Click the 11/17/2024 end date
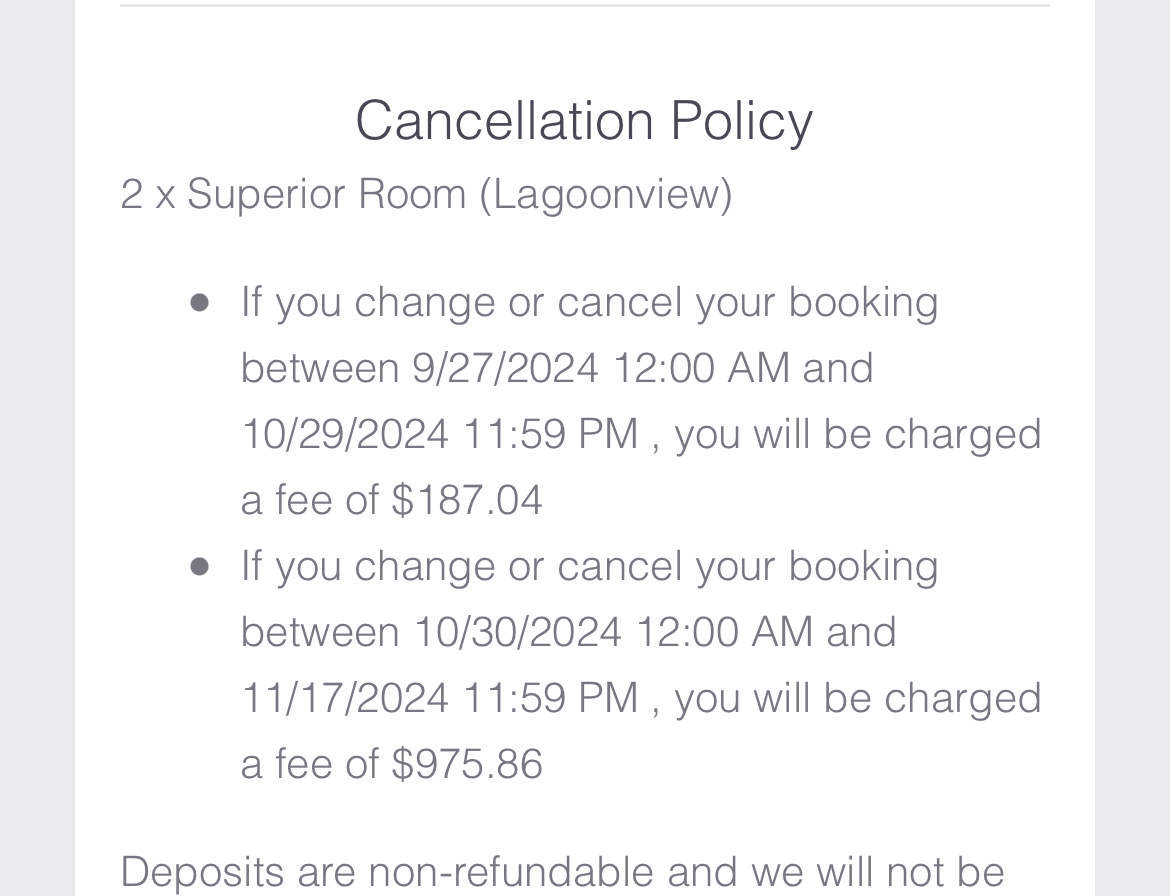 345,698
